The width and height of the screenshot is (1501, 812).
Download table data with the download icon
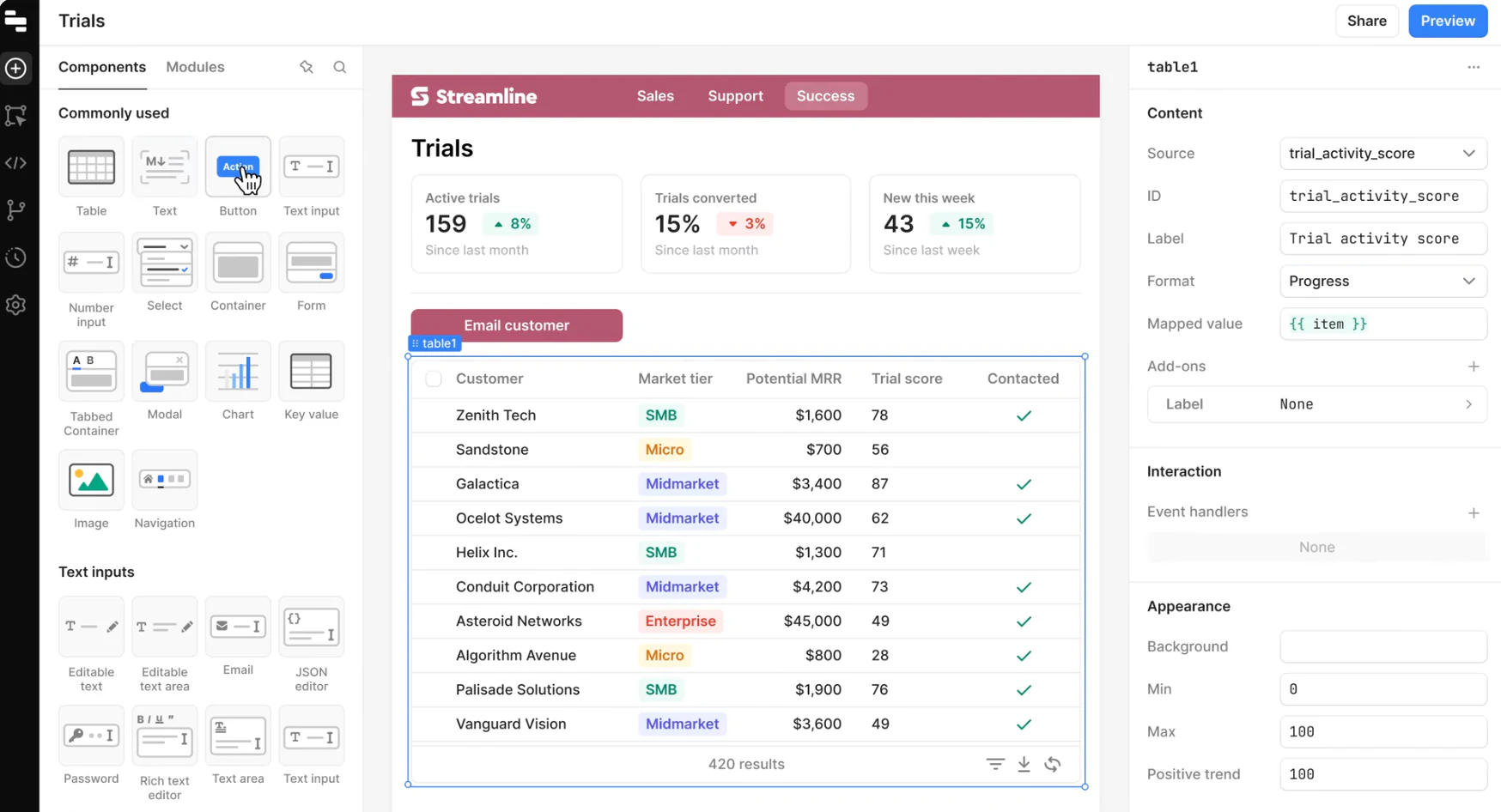(1024, 764)
